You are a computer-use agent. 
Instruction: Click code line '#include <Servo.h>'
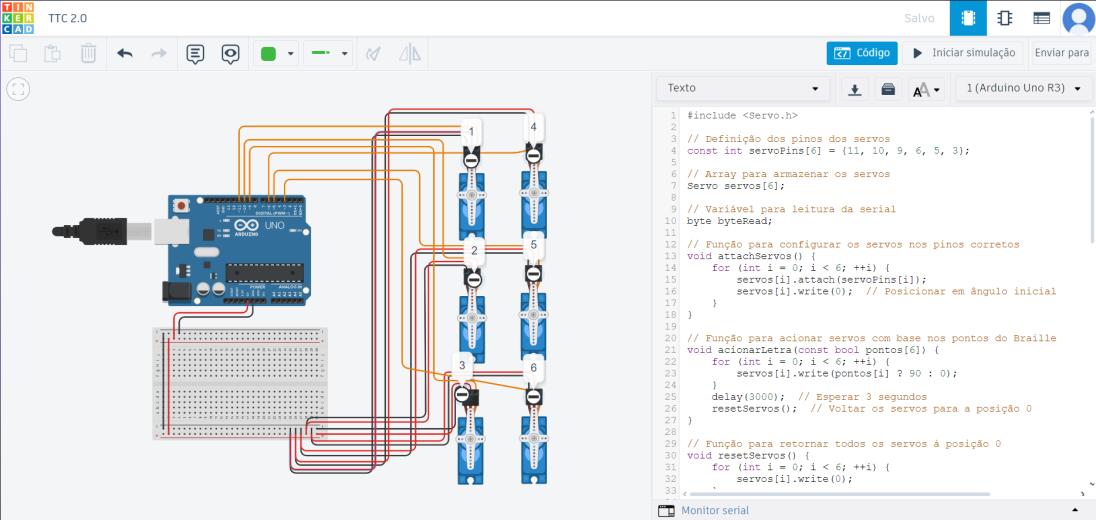[x=742, y=115]
